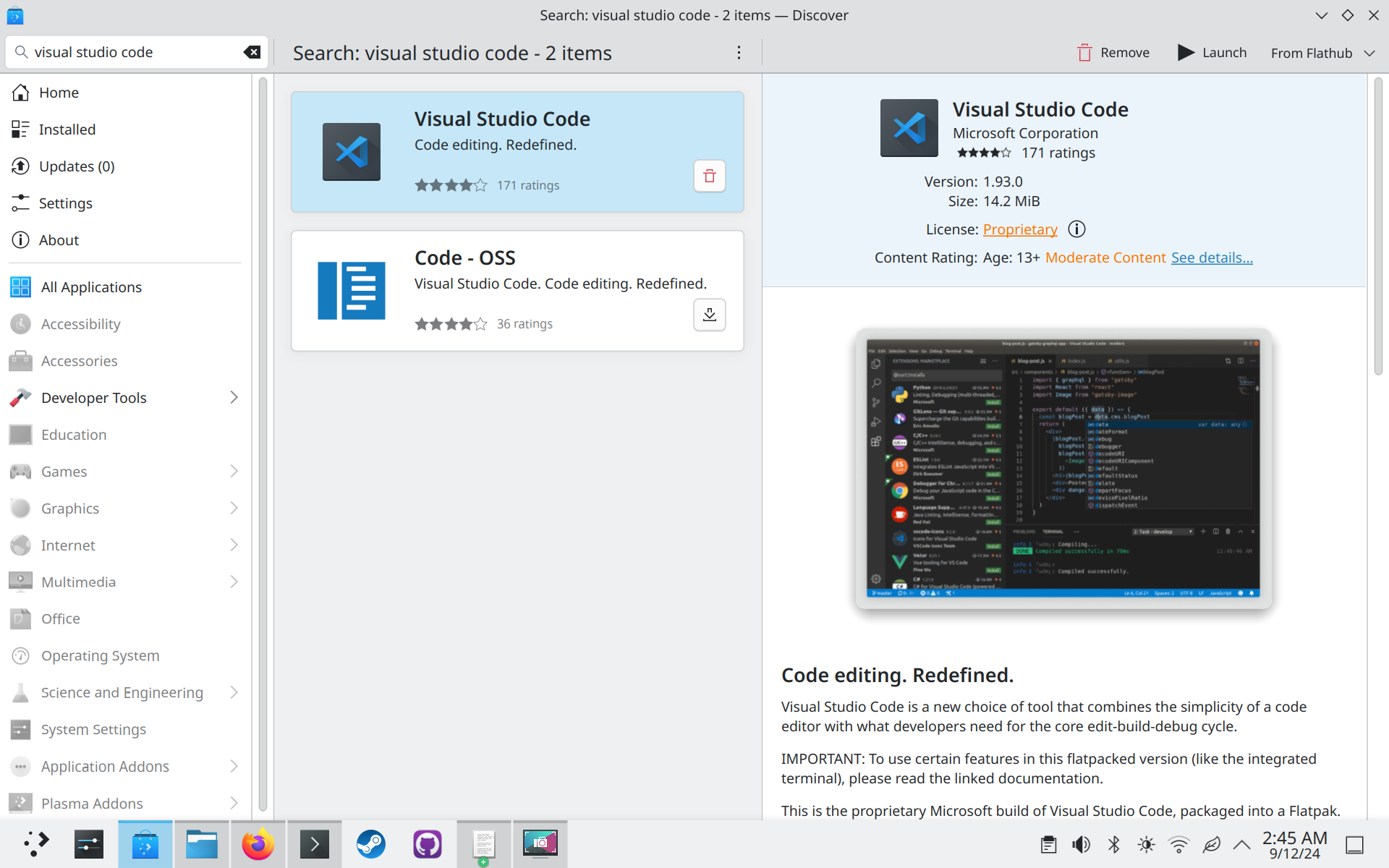Open Bluetooth tray icon
The width and height of the screenshot is (1389, 868).
pyautogui.click(x=1114, y=844)
